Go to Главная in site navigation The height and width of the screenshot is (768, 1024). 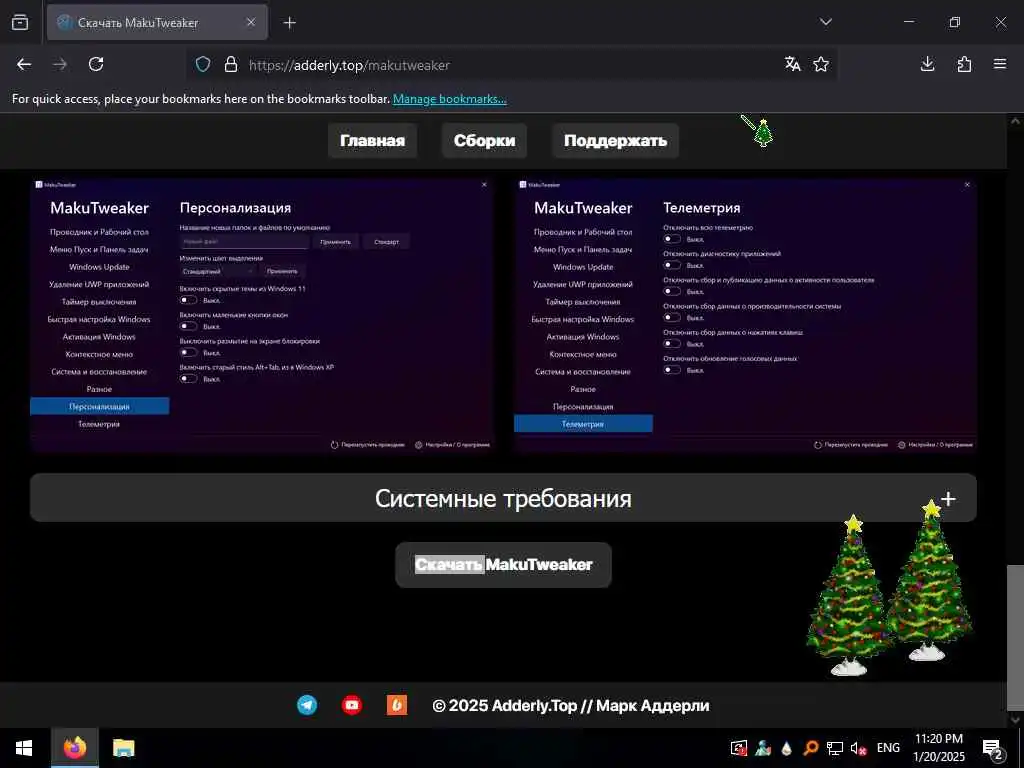click(372, 140)
